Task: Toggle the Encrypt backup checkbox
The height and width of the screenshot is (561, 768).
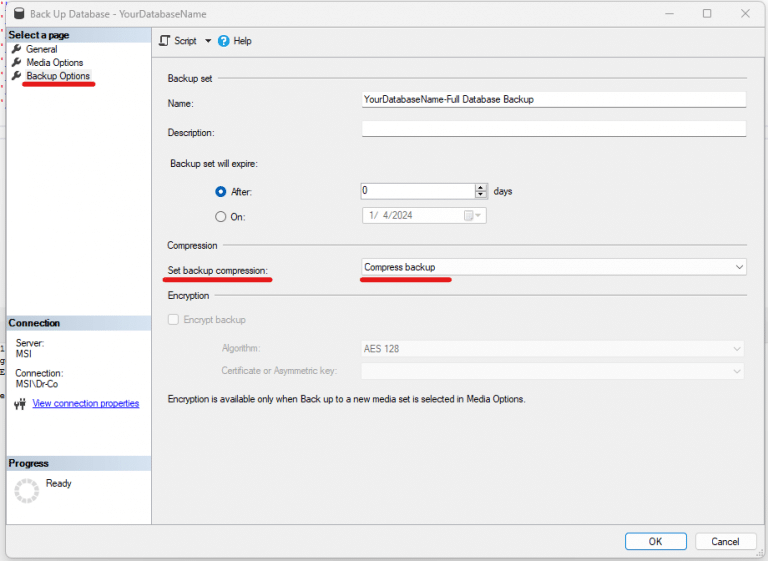Action: point(174,320)
